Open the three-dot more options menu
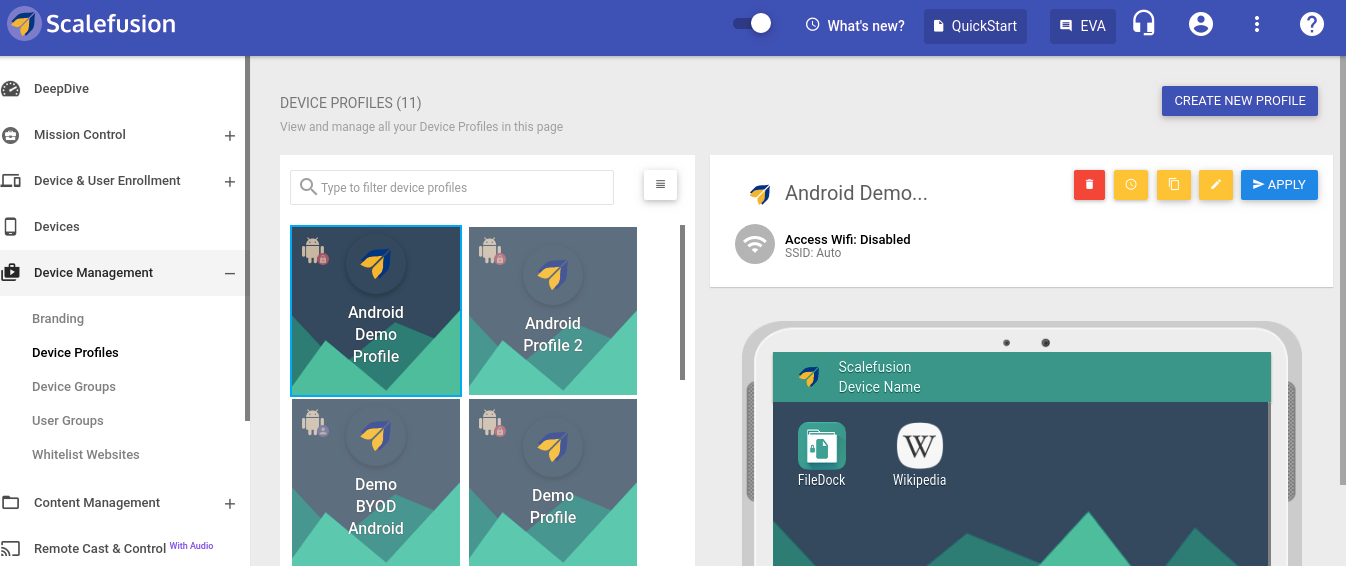 point(1258,25)
